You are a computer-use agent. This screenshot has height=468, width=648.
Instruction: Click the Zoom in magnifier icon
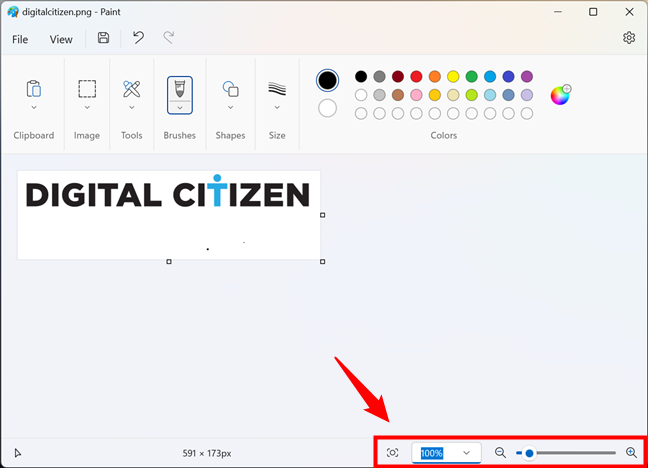click(x=631, y=453)
